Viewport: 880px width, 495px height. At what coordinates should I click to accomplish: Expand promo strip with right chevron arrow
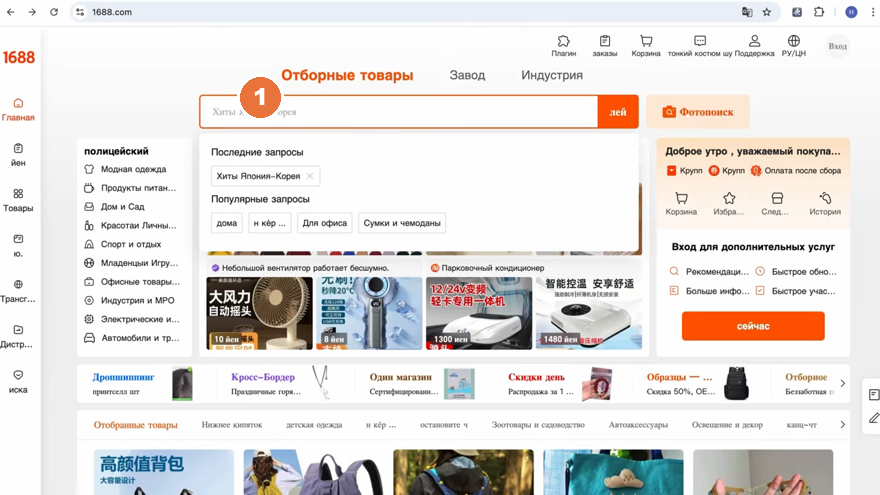click(x=842, y=383)
